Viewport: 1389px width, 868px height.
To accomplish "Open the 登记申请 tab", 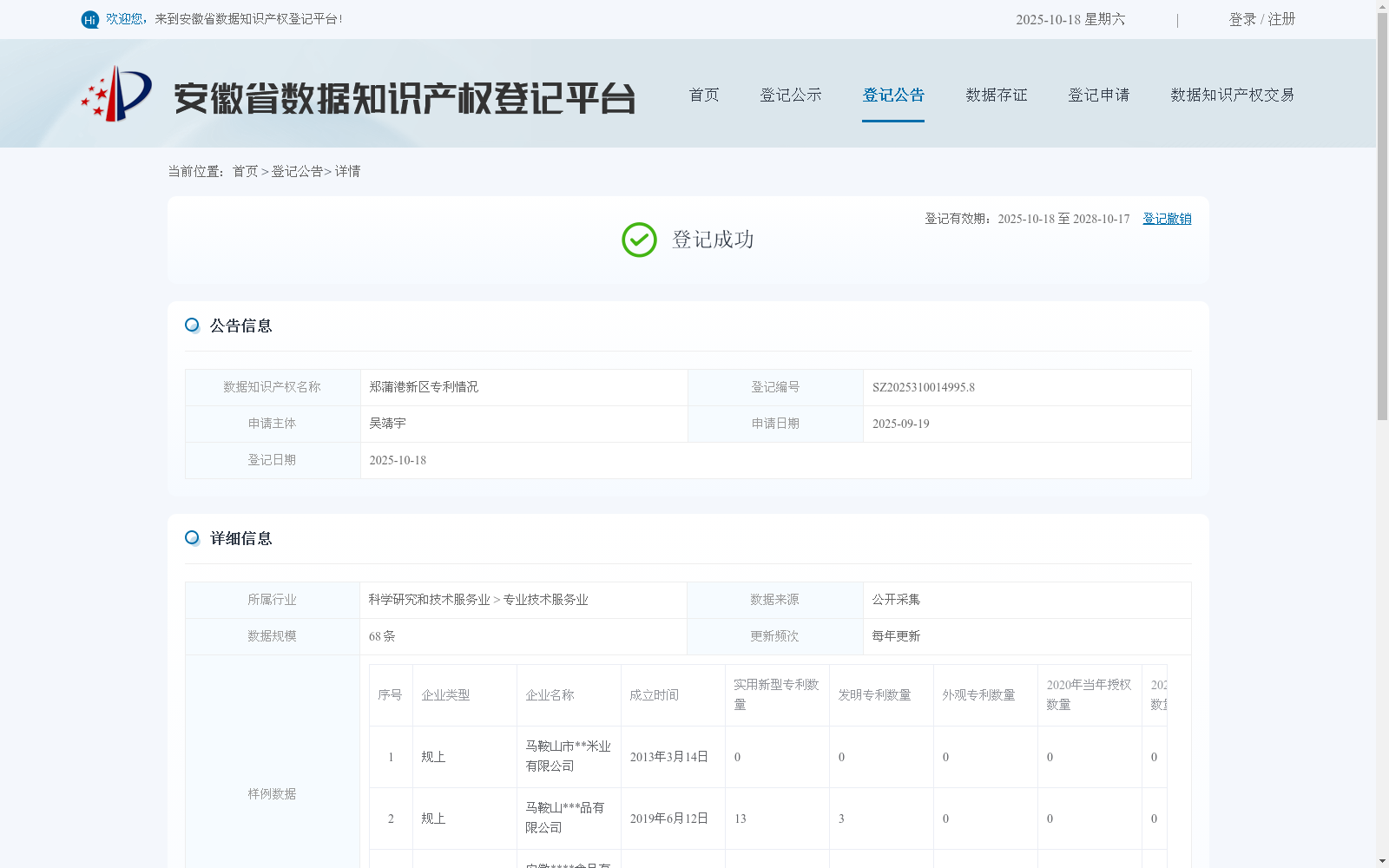I will click(1099, 95).
